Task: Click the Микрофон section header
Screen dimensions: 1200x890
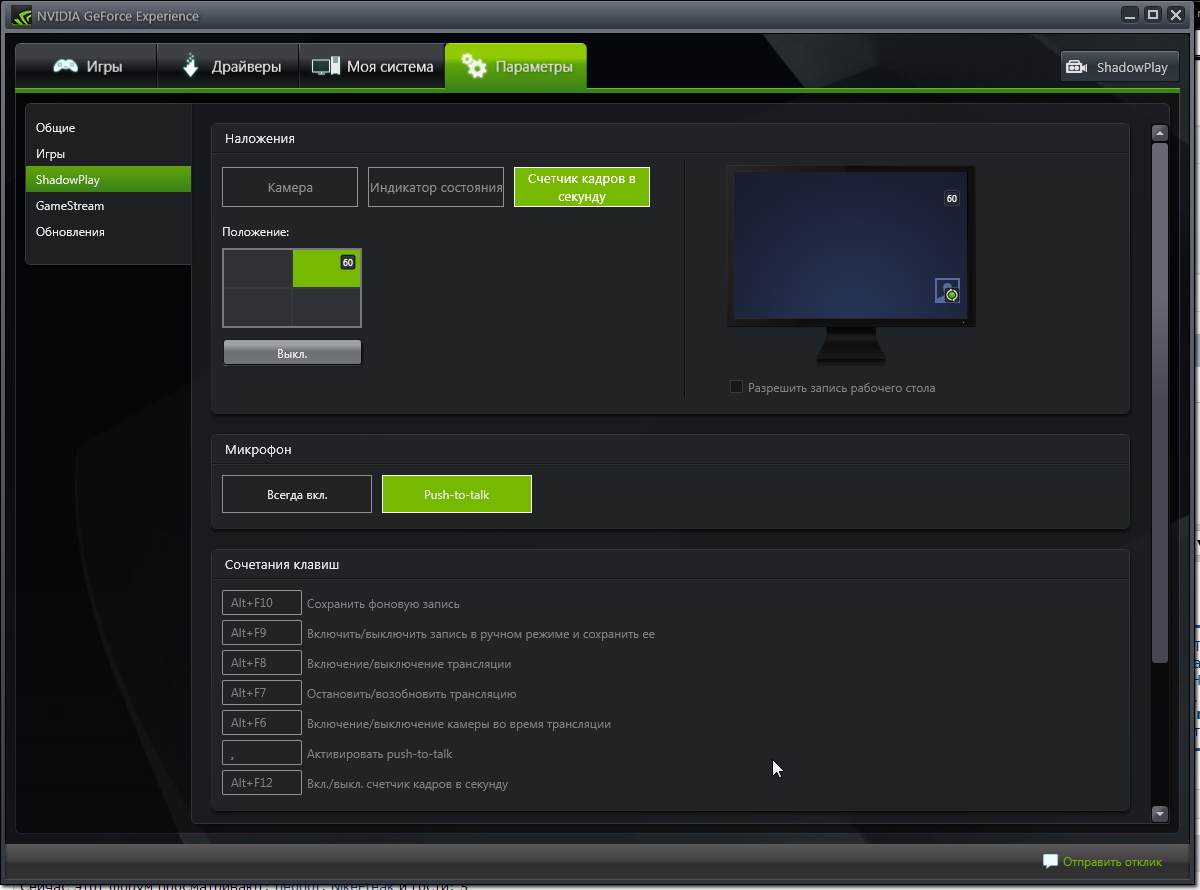Action: tap(258, 450)
